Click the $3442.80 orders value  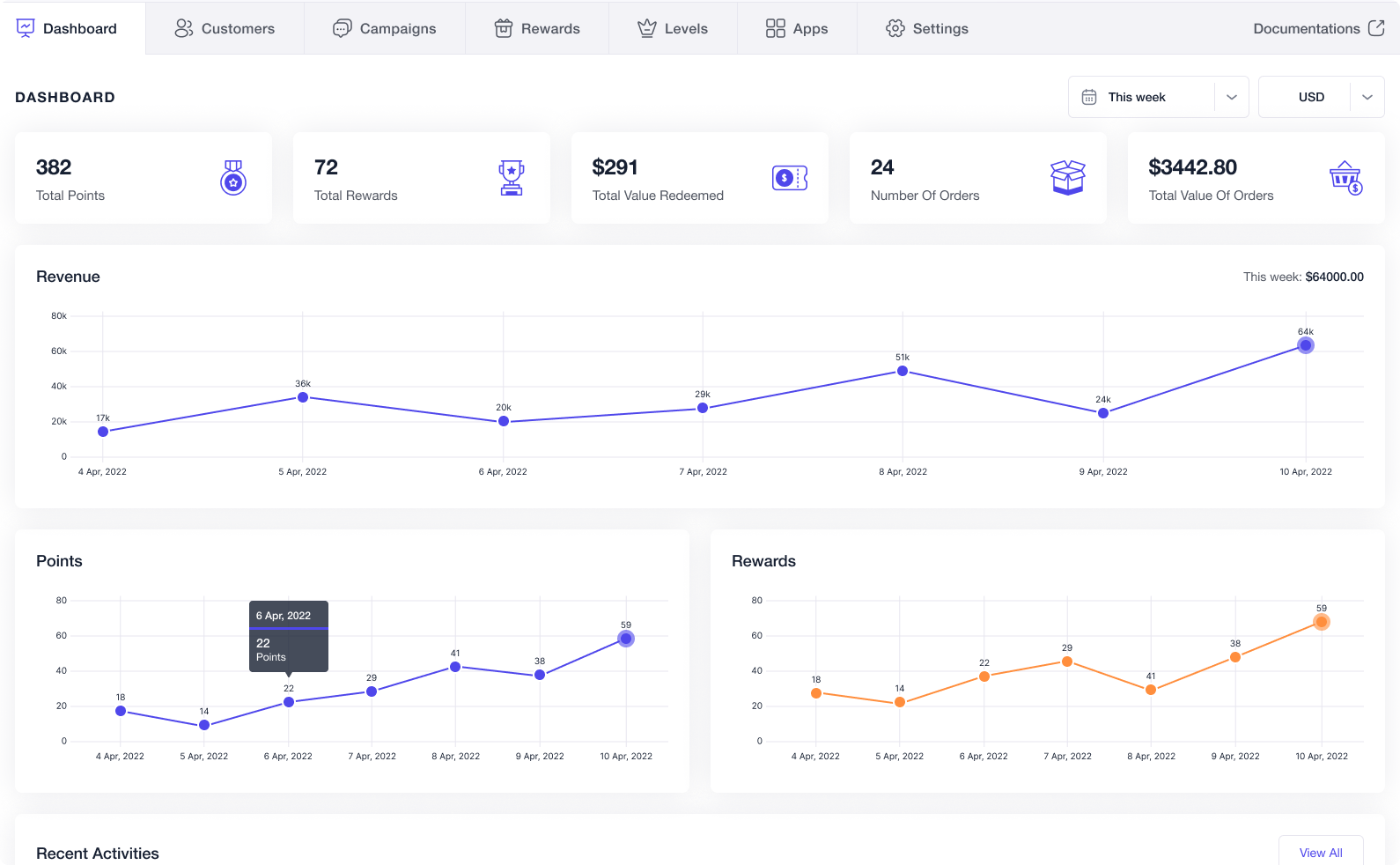(1193, 167)
